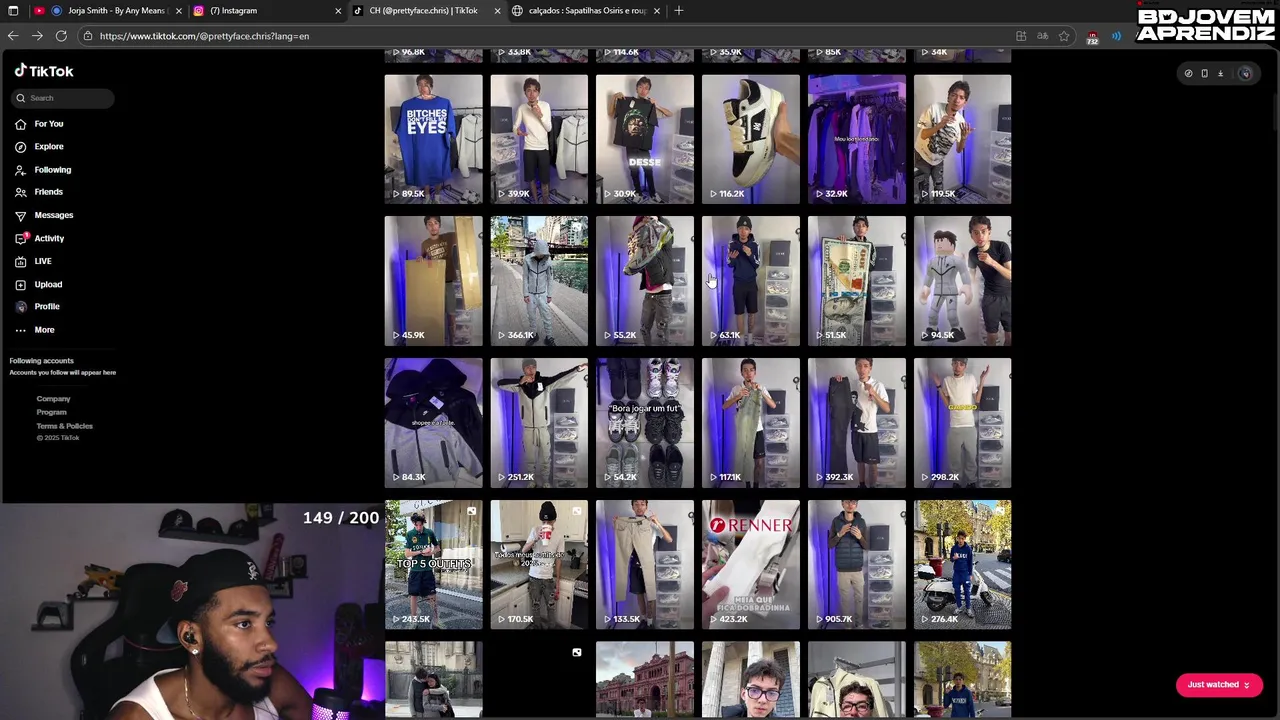Open the video with 39.9K views

click(x=539, y=139)
